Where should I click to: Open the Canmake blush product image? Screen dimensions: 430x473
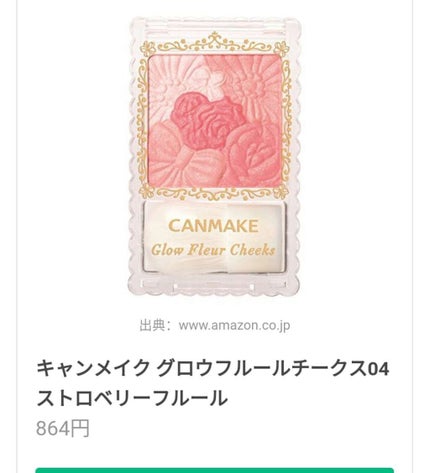click(215, 157)
